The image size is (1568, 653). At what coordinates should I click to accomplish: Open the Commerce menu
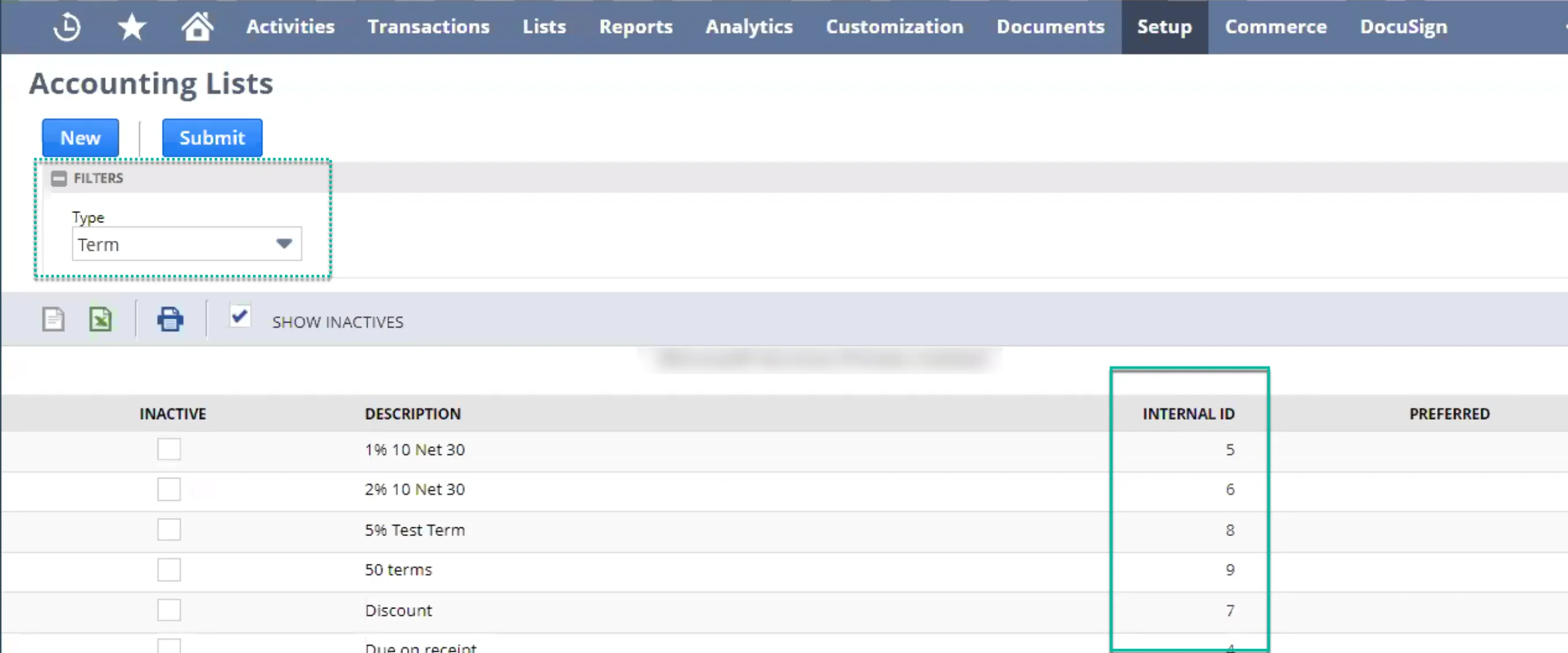pyautogui.click(x=1276, y=27)
